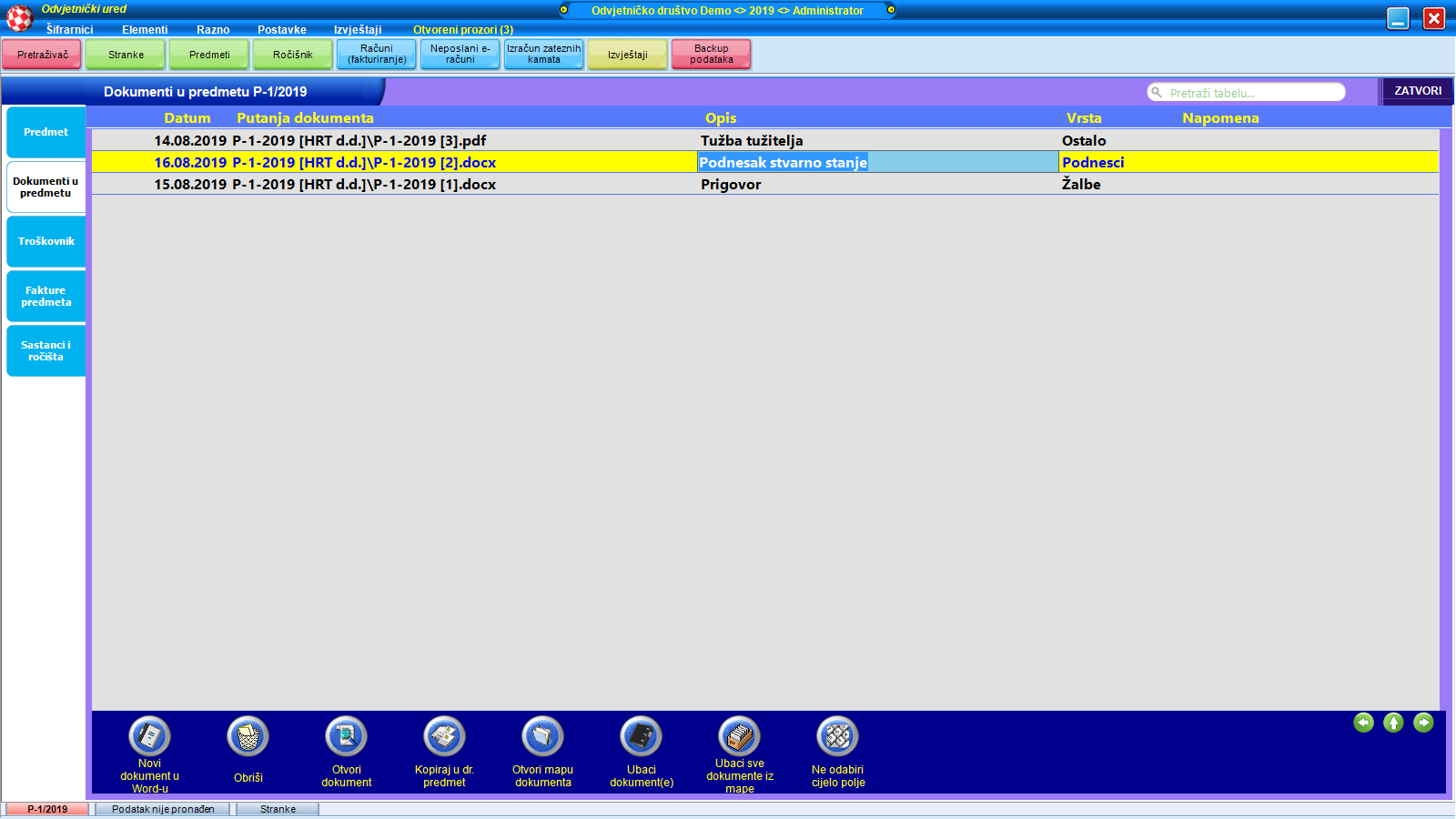Switch to Fakture predmeta side tab
The width and height of the screenshot is (1456, 819).
pos(46,296)
